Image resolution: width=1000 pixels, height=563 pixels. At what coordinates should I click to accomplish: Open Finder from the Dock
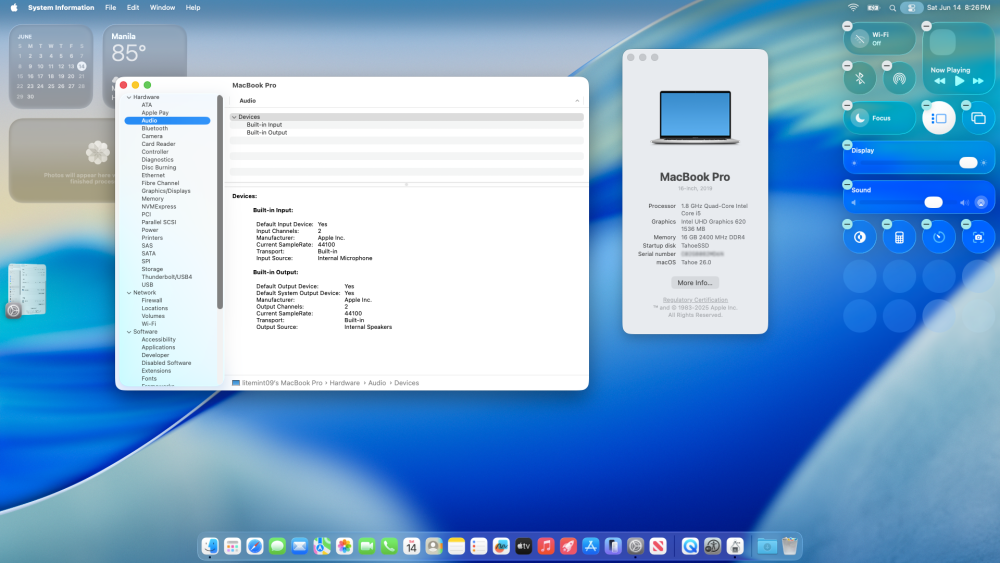[210, 546]
